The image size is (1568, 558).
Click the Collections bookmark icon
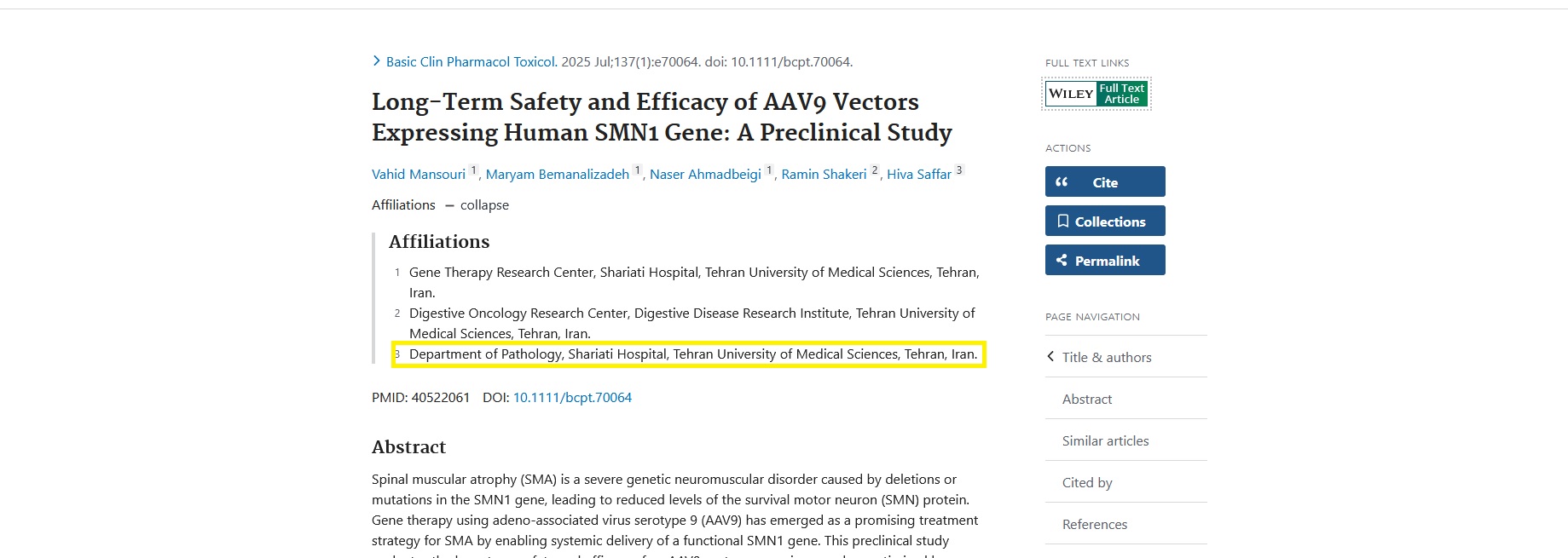pos(1062,221)
